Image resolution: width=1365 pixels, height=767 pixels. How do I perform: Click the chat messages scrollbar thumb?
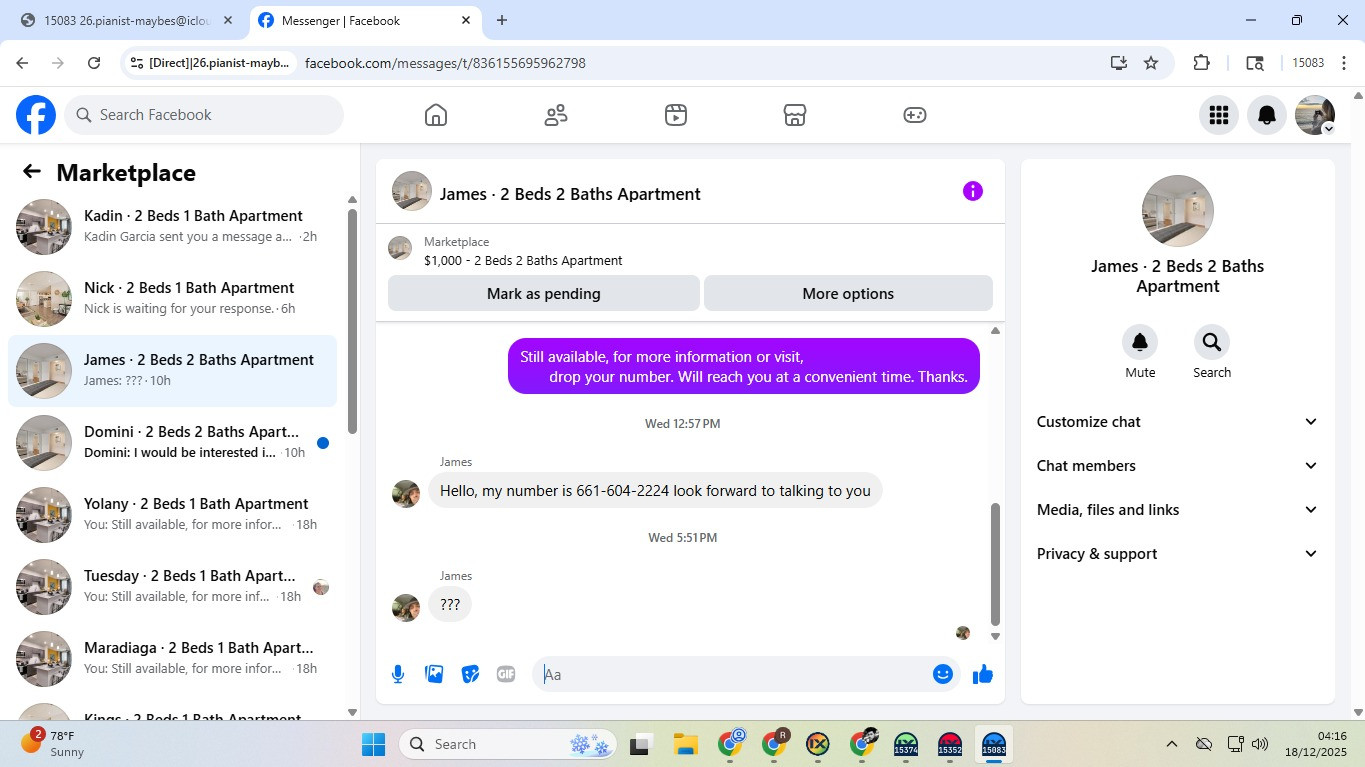coord(995,563)
